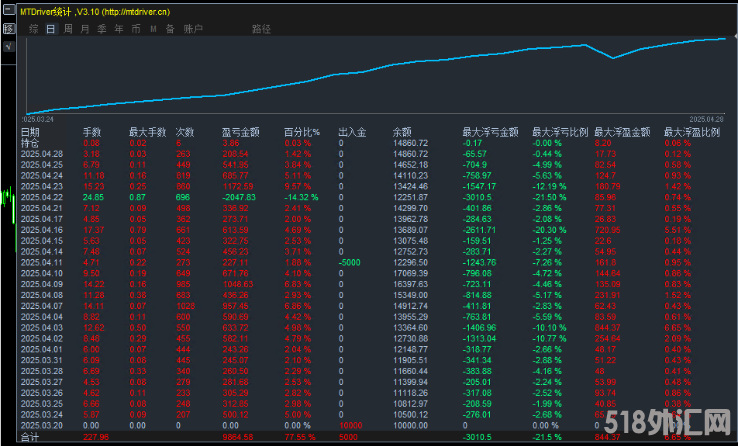
Task: Select the 2025.04.03 date row
Action: tap(42, 327)
